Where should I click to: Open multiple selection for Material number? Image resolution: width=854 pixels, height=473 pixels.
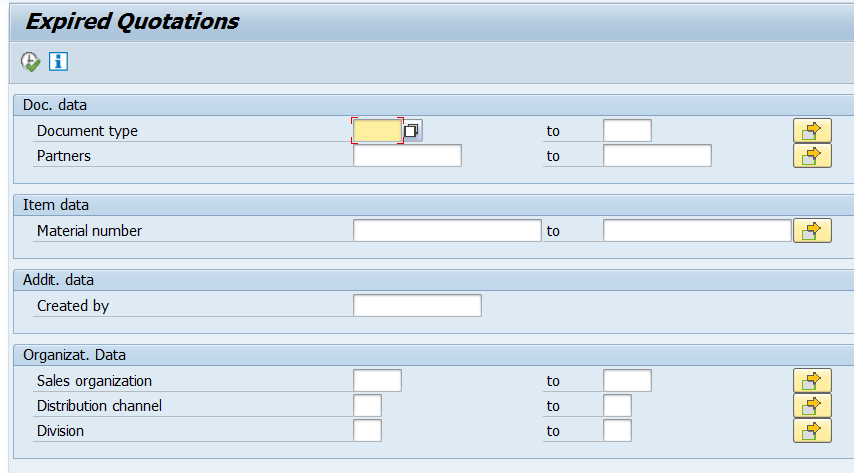812,231
